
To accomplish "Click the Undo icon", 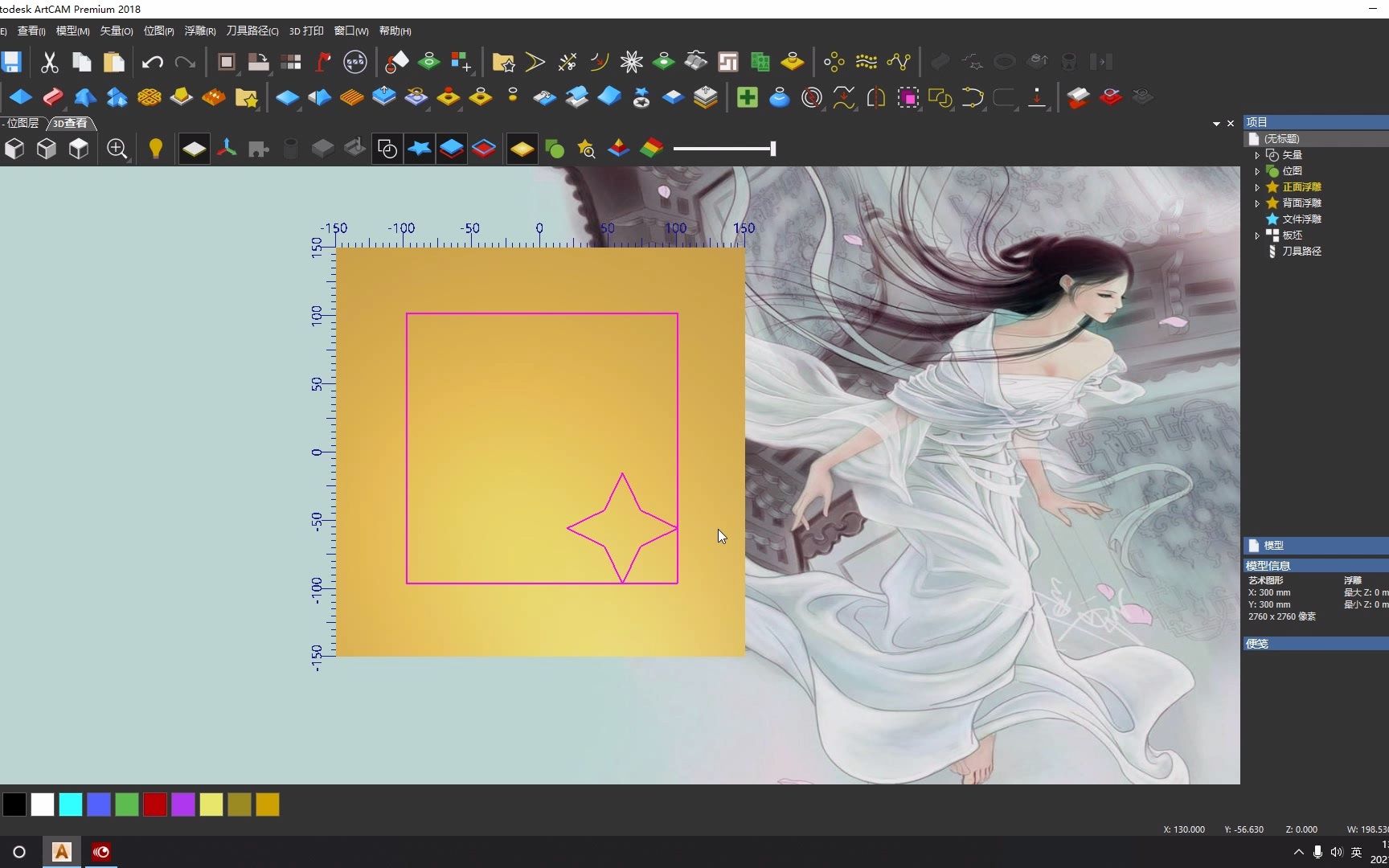I will tap(151, 62).
